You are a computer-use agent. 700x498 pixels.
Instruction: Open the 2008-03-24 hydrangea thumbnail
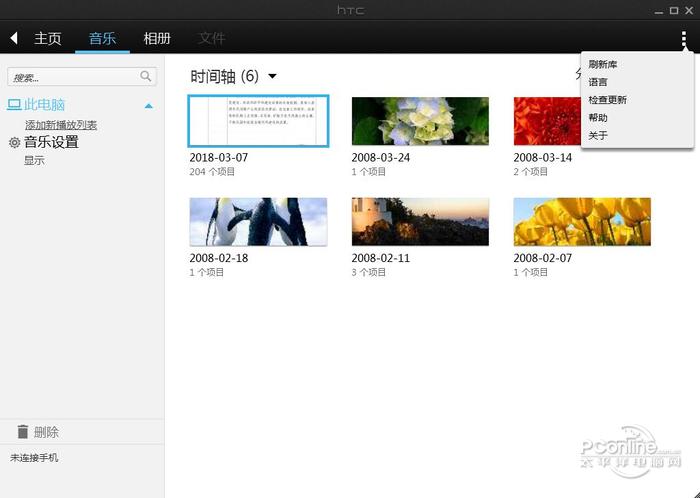tap(420, 121)
